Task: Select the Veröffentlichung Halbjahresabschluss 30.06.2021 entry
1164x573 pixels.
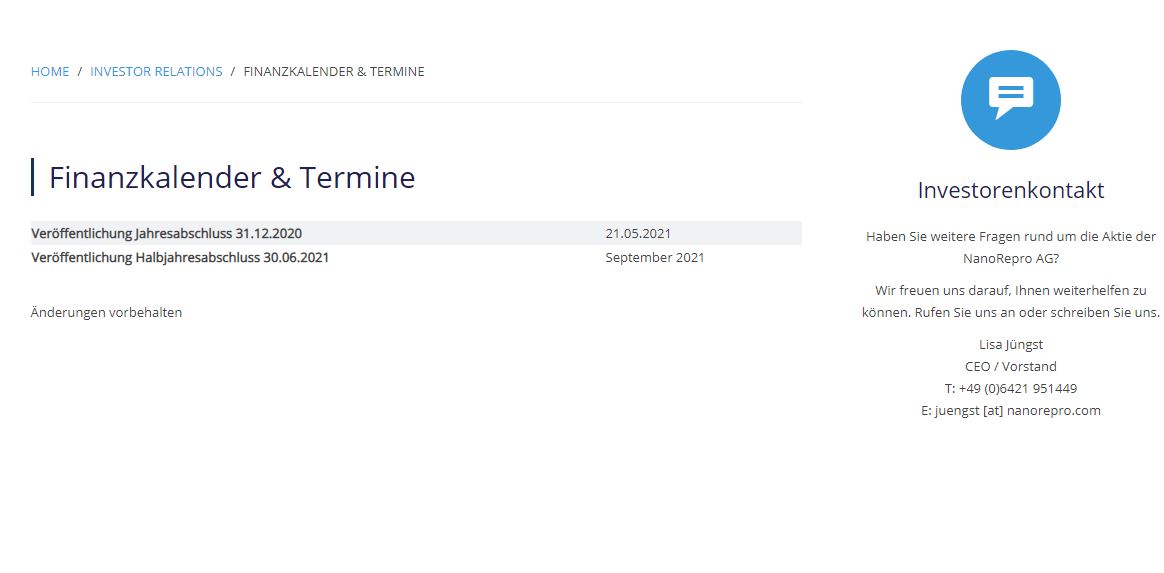Action: [180, 258]
